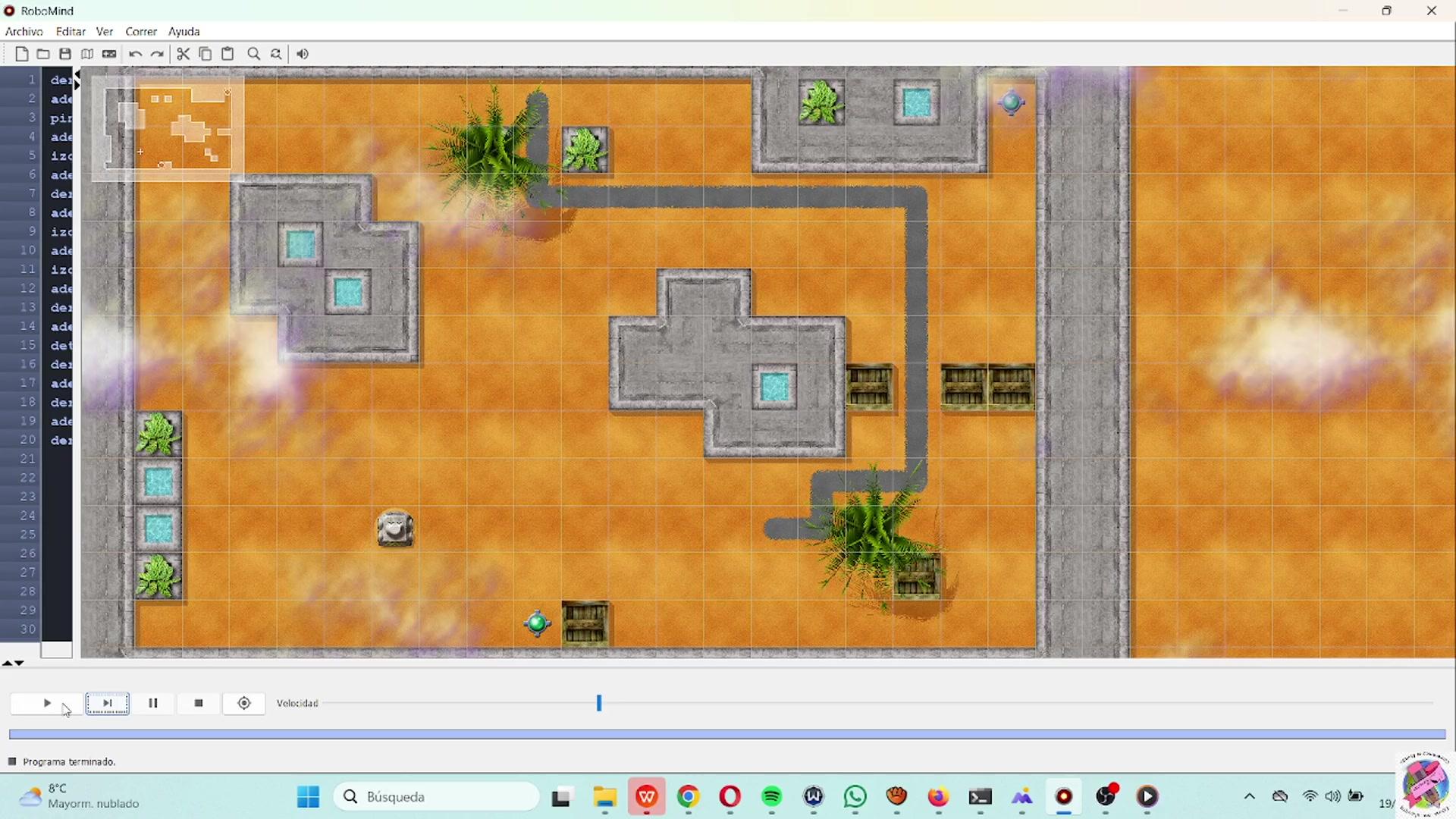The image size is (1456, 819).
Task: Stop the program with the stop button
Action: pos(199,703)
